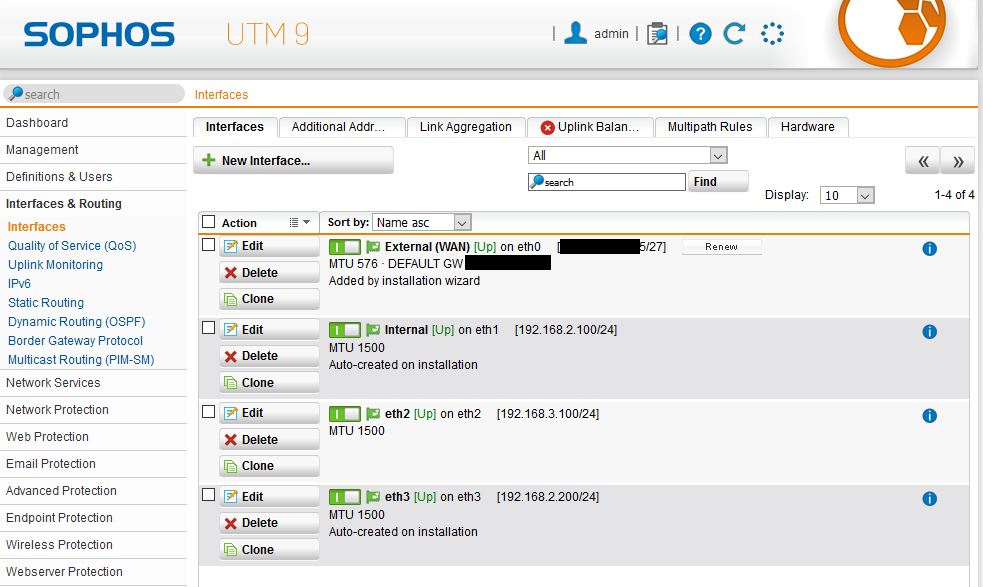The height and width of the screenshot is (587, 983).
Task: Disable the eth2 interface toggle switch
Action: point(344,414)
